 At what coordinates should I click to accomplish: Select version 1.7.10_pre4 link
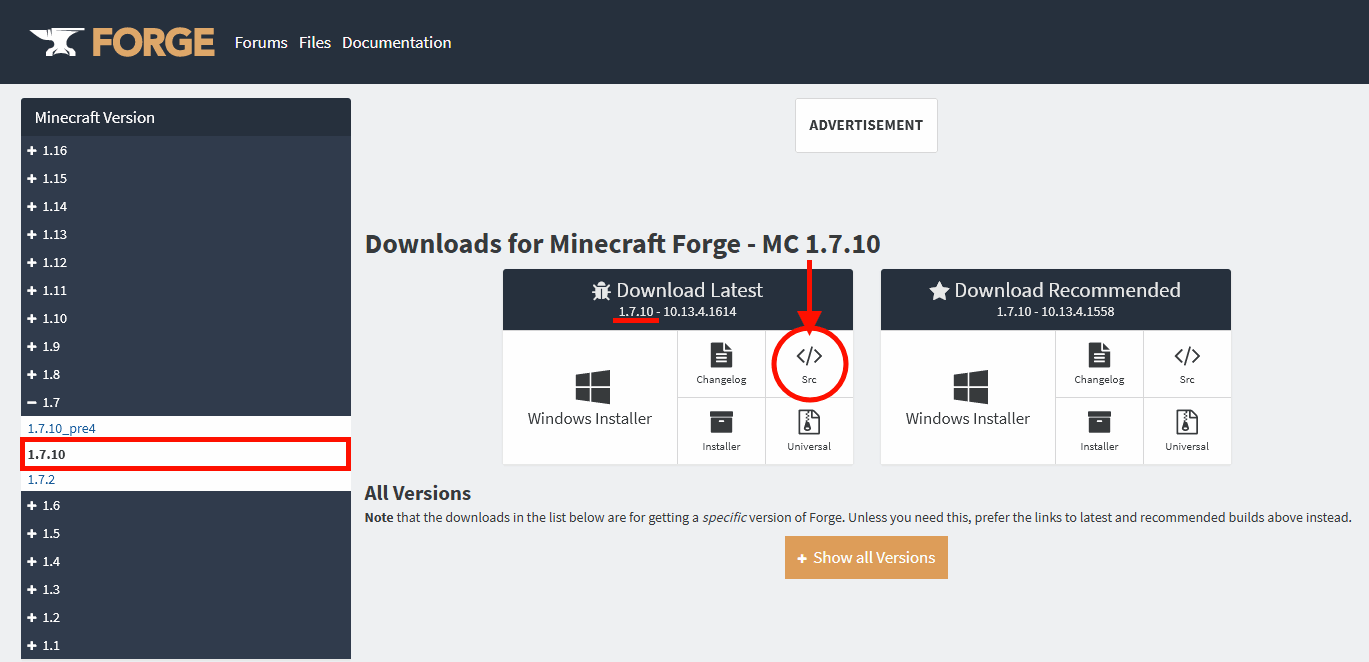pyautogui.click(x=61, y=428)
